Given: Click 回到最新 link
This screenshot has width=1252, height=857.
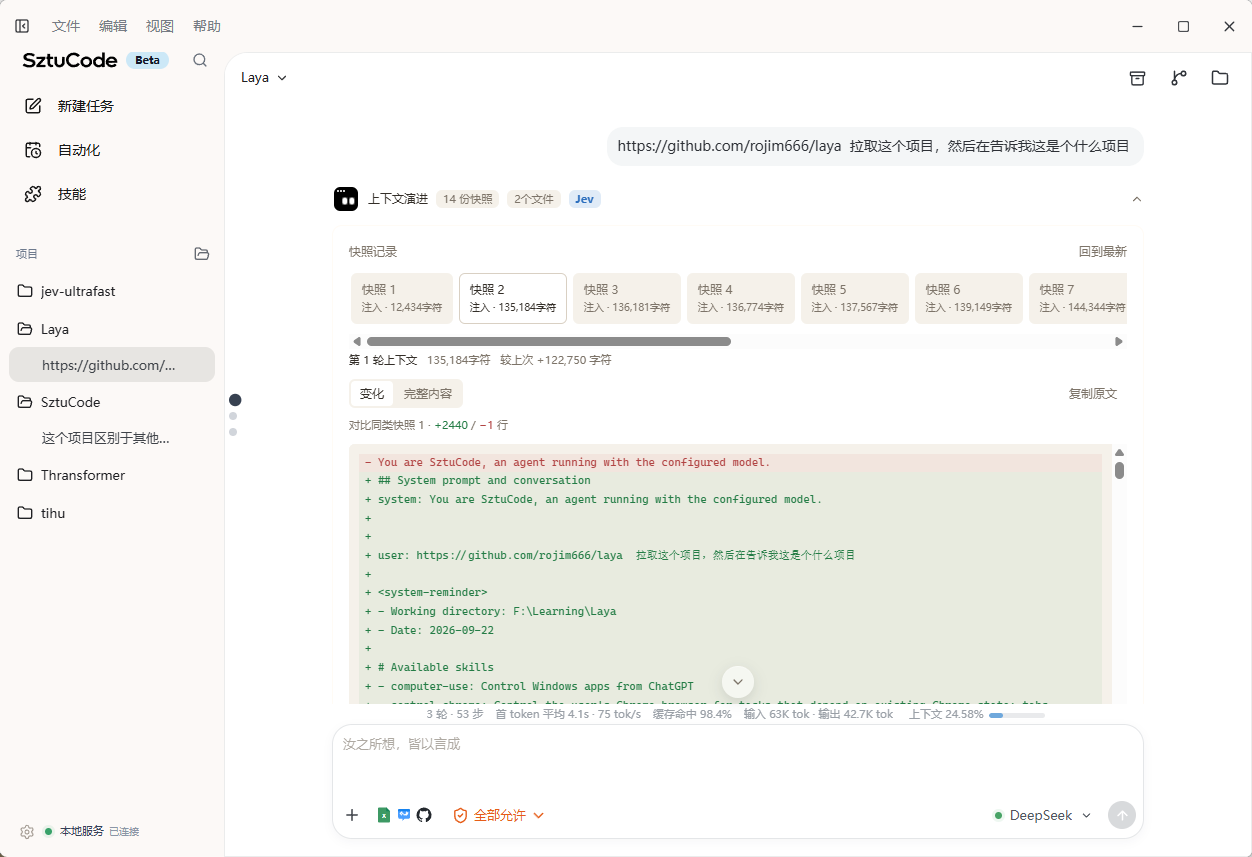Looking at the screenshot, I should click(x=1102, y=252).
